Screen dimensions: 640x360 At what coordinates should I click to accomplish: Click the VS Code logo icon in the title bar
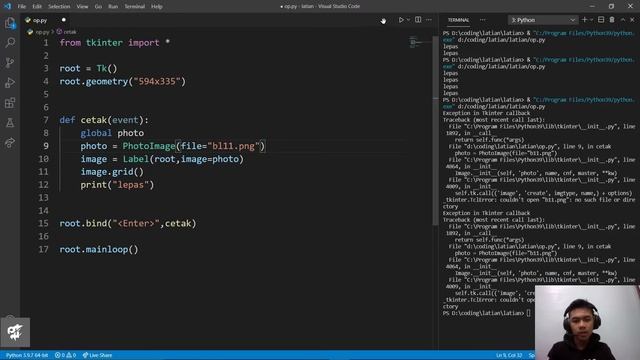click(x=7, y=6)
